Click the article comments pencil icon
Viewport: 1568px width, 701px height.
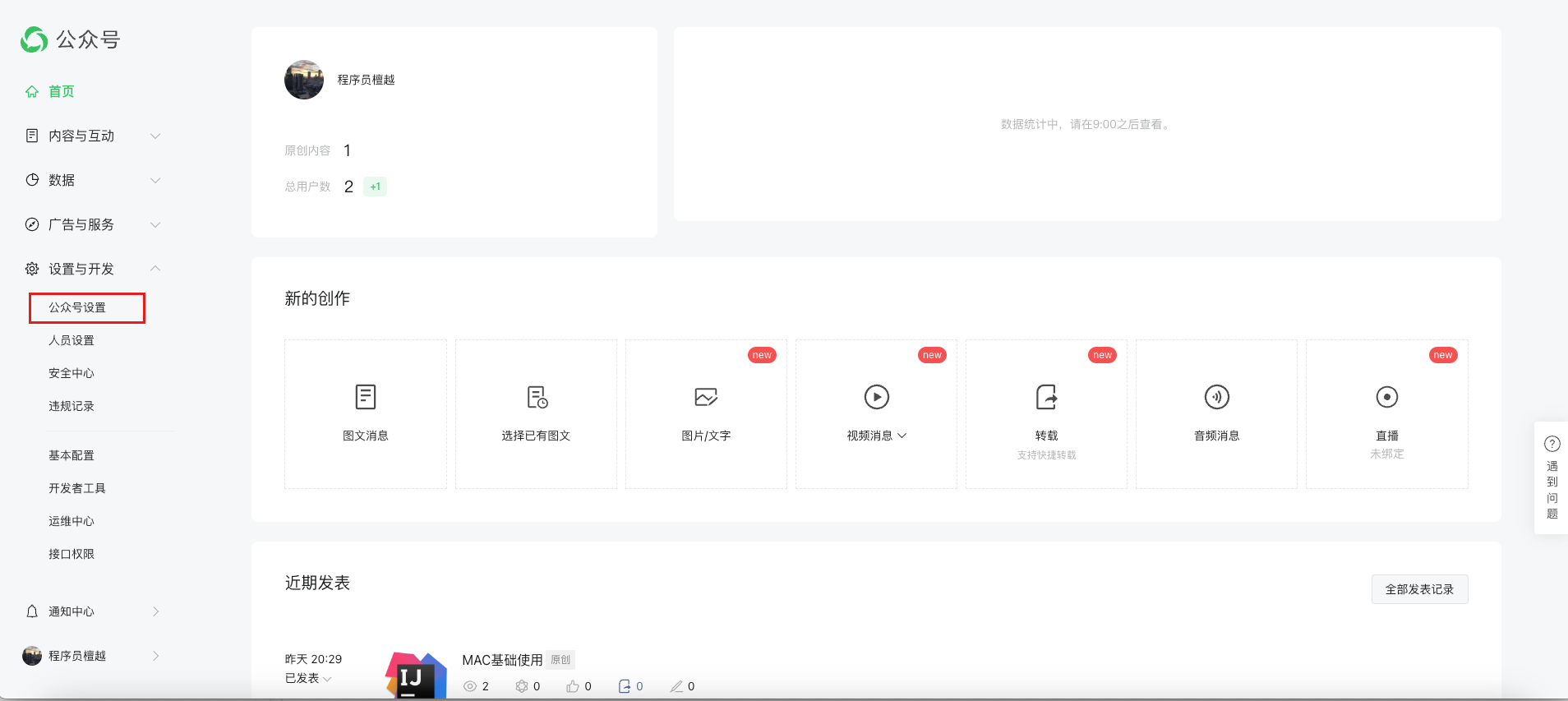[676, 686]
